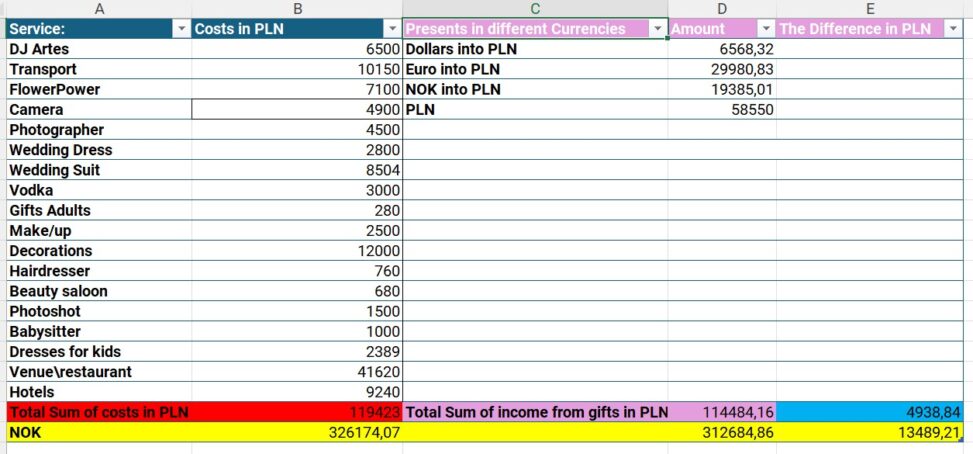The height and width of the screenshot is (454, 973).
Task: Click the yellow NOK label cell
Action: click(97, 432)
